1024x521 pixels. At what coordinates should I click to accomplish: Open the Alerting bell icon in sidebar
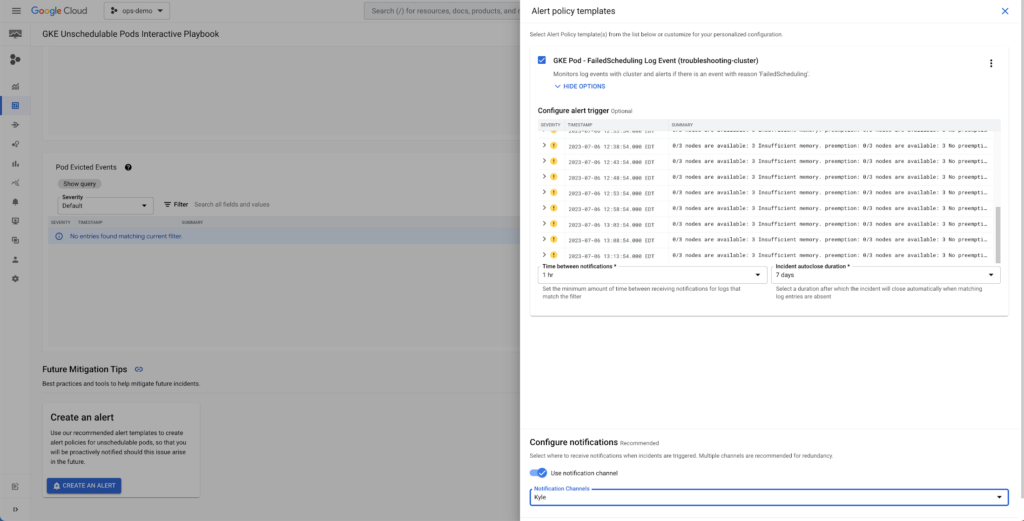tap(16, 202)
